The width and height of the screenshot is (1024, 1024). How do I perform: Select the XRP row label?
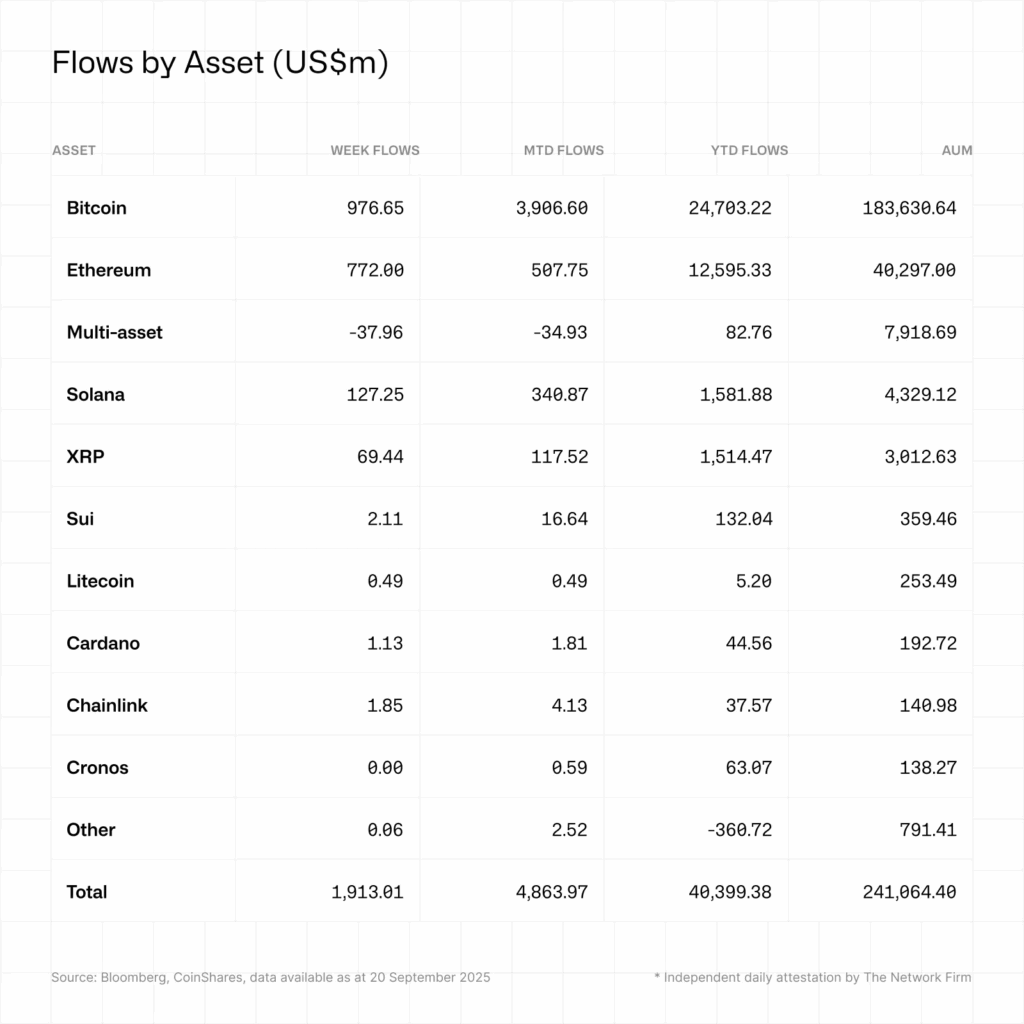(86, 456)
